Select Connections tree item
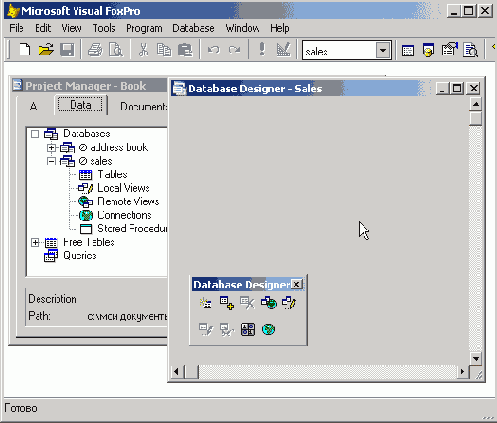 pyautogui.click(x=124, y=215)
